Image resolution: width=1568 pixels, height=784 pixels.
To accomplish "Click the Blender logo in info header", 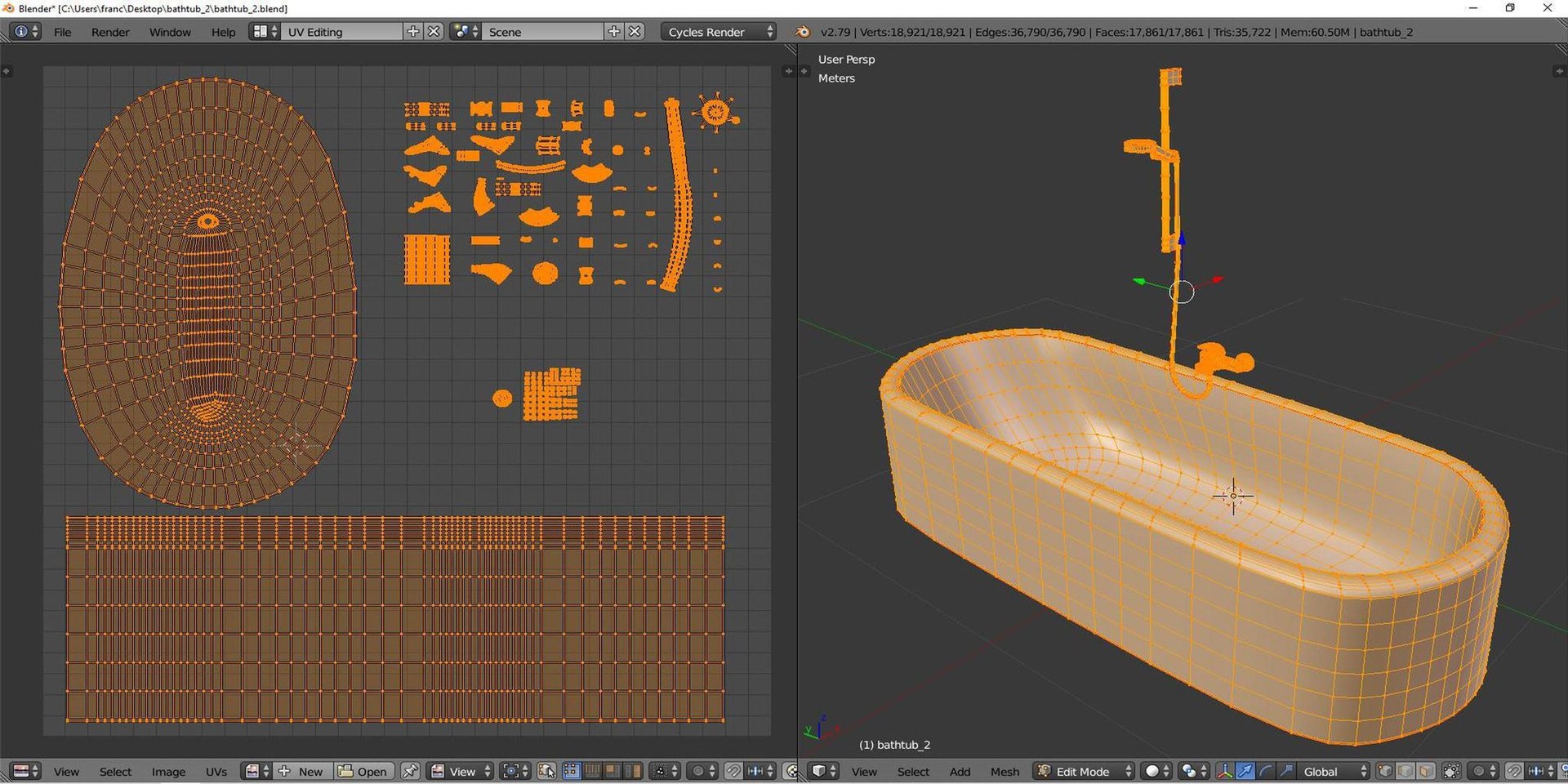I will (x=803, y=32).
